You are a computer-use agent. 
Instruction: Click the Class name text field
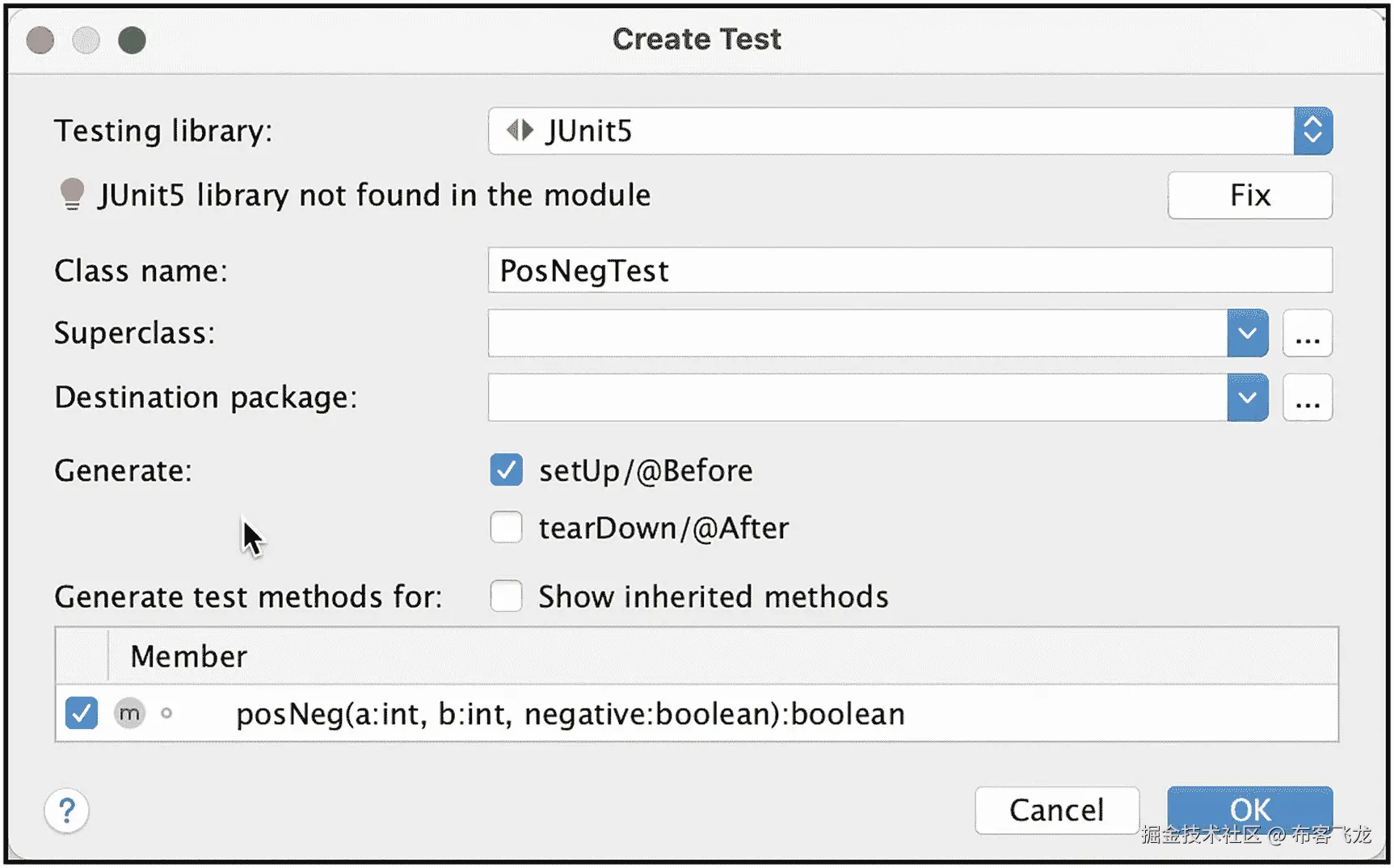(x=909, y=271)
